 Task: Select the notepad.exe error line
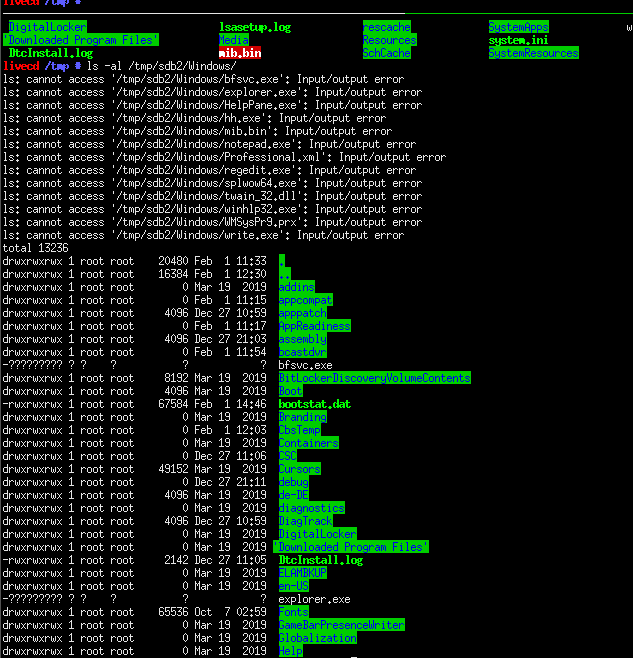coord(209,144)
